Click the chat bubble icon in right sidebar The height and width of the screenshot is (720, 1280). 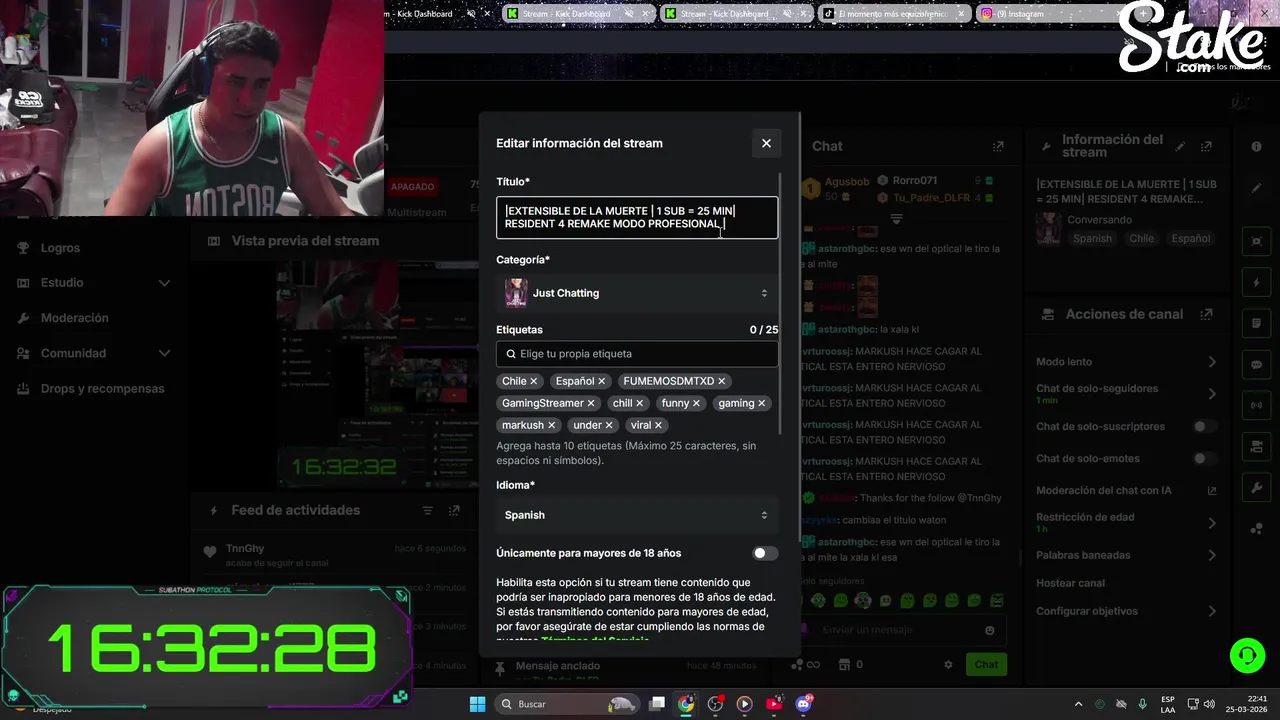point(1257,365)
